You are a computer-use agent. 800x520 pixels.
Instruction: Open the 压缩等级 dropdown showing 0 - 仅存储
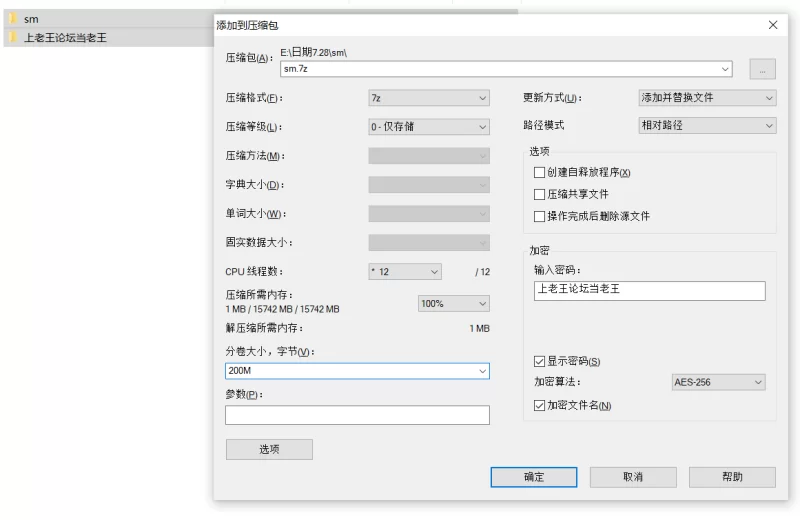point(429,127)
